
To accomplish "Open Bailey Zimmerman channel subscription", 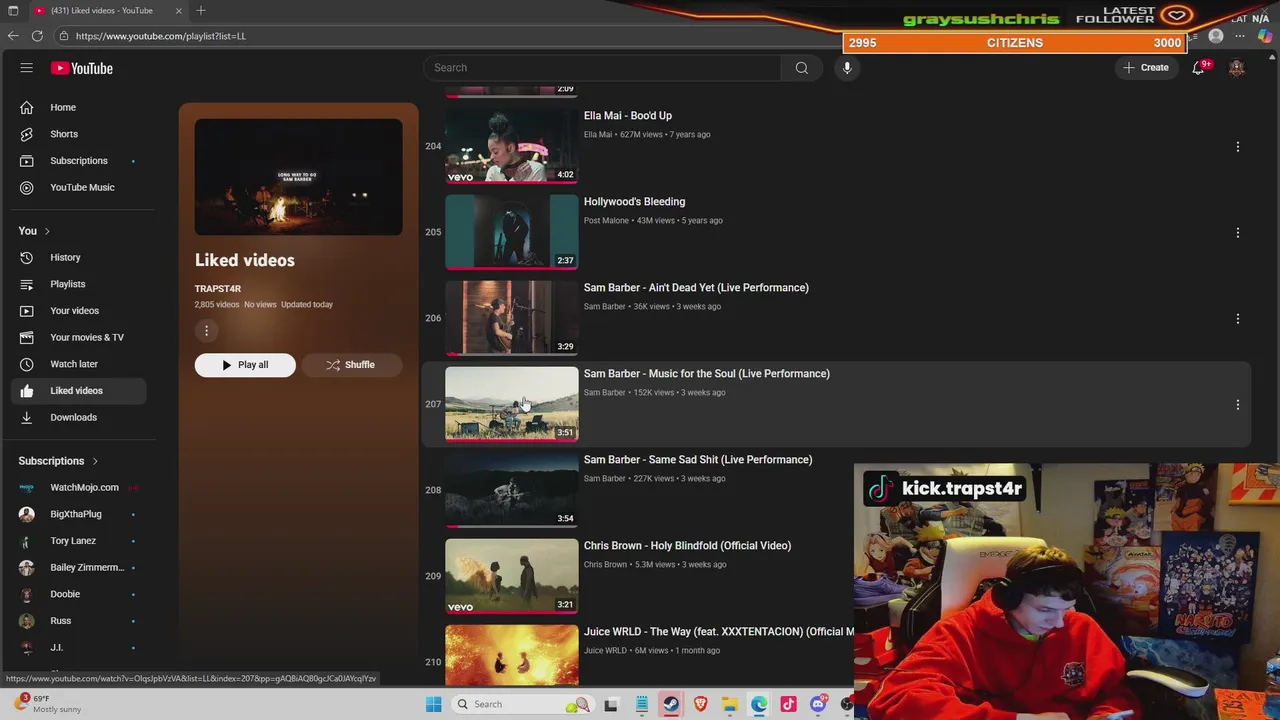I will pyautogui.click(x=80, y=567).
